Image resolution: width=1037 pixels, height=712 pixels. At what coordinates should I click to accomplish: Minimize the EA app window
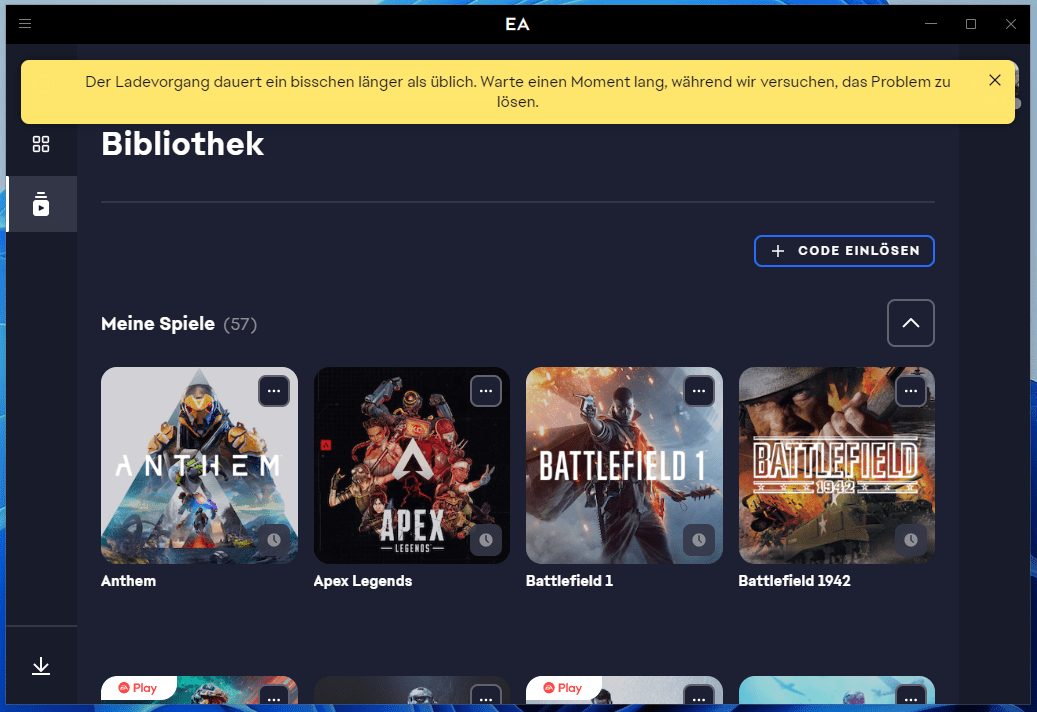pos(931,24)
